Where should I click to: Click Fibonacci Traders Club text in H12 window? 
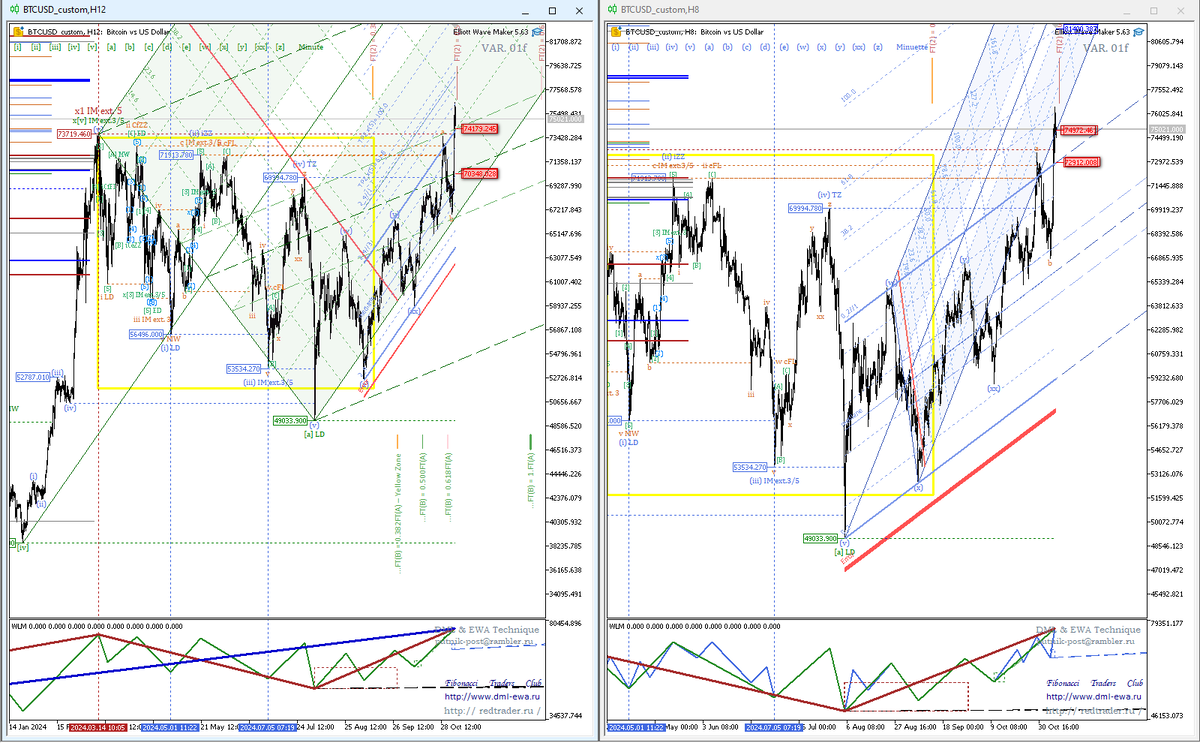[x=492, y=683]
